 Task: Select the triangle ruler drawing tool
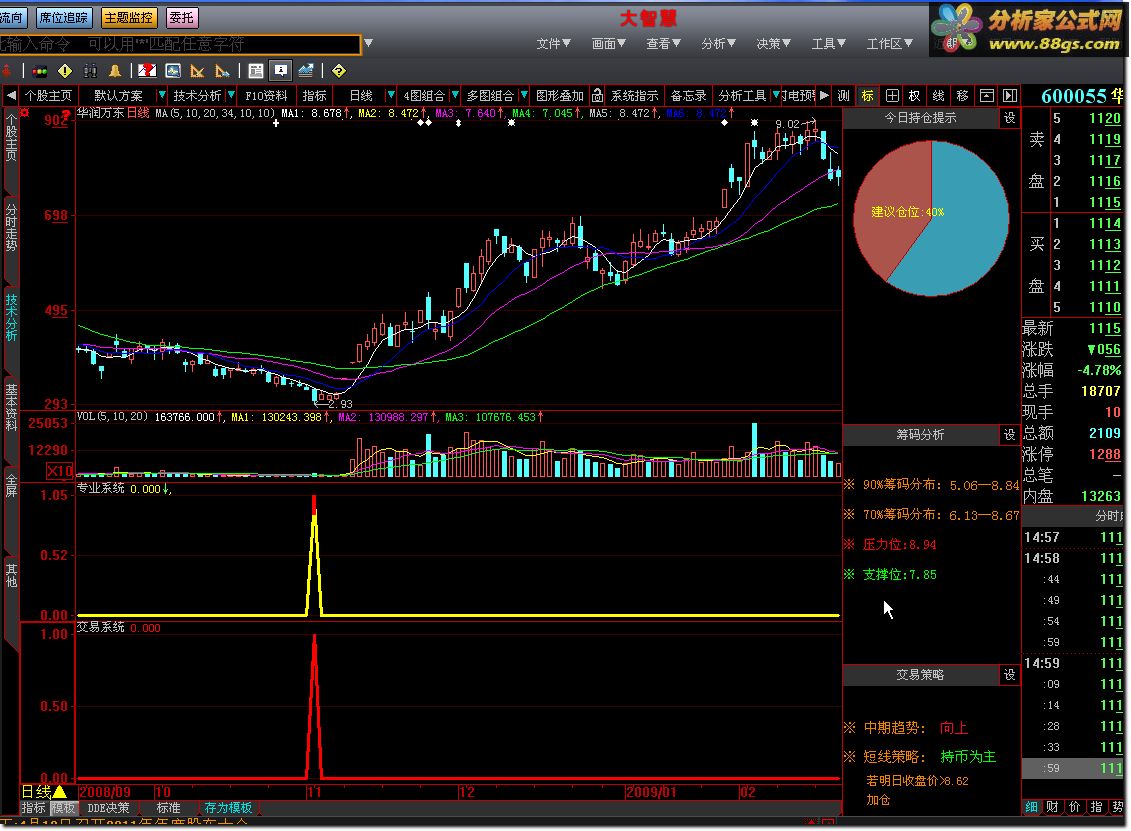pyautogui.click(x=197, y=71)
